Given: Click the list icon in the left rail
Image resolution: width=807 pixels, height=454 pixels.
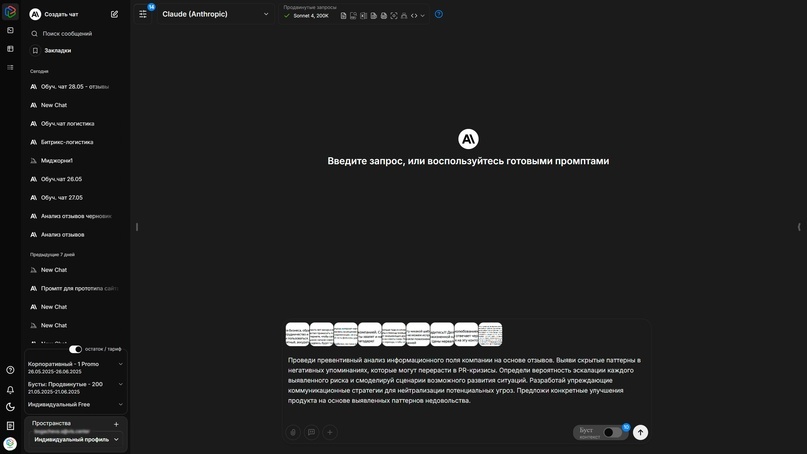Looking at the screenshot, I should (x=10, y=67).
